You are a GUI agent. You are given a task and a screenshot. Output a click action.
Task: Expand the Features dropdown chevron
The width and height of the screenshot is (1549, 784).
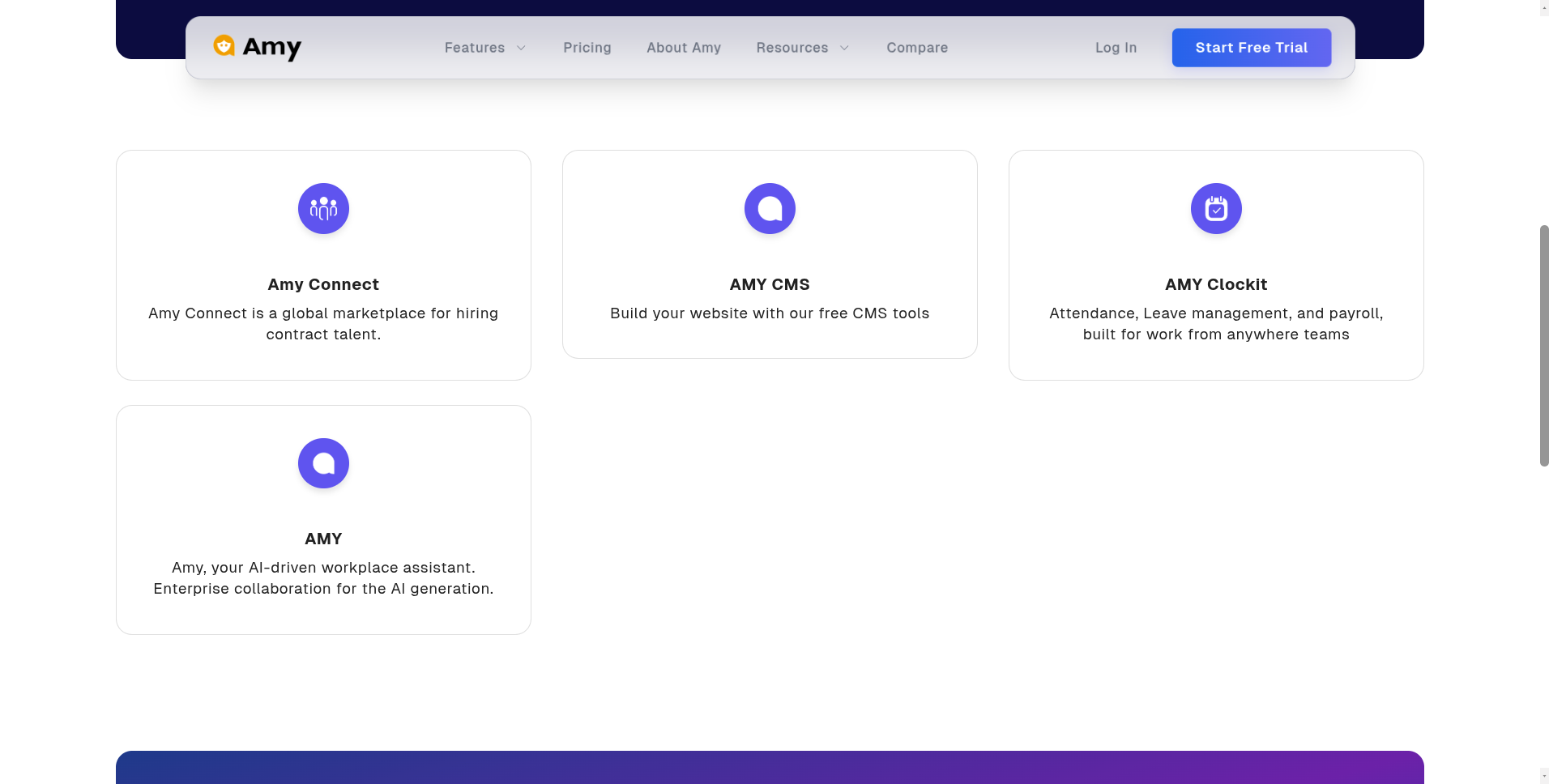pyautogui.click(x=522, y=48)
